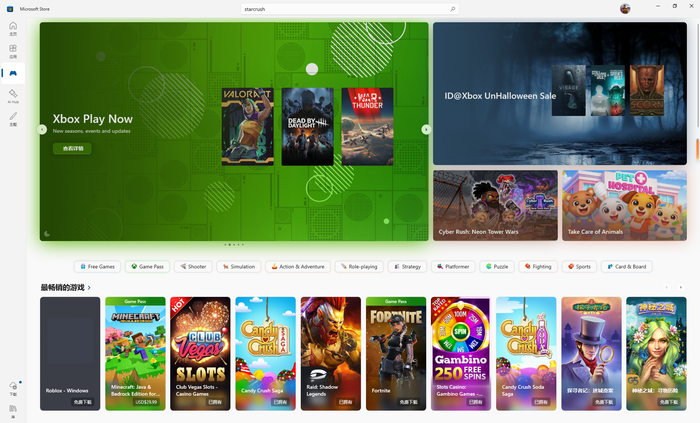Select the Gaming controller sidebar icon

13,73
